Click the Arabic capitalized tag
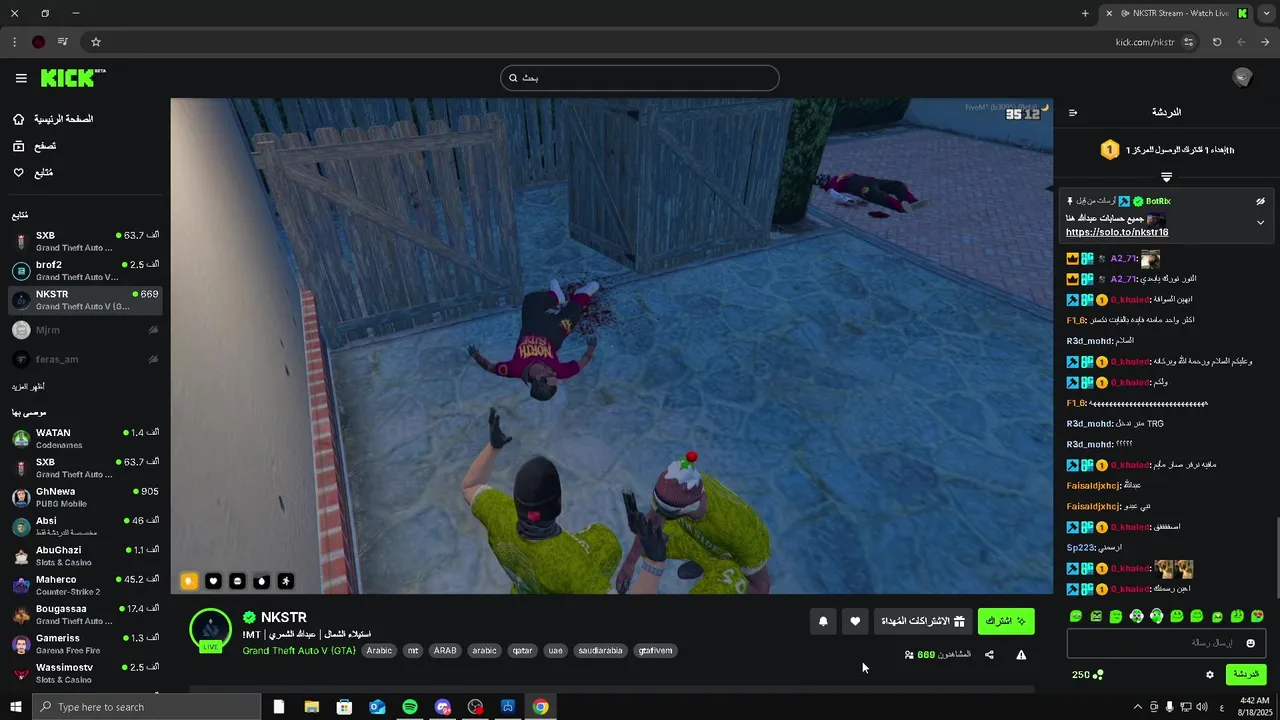Screen dimensions: 1280x720 point(379,651)
